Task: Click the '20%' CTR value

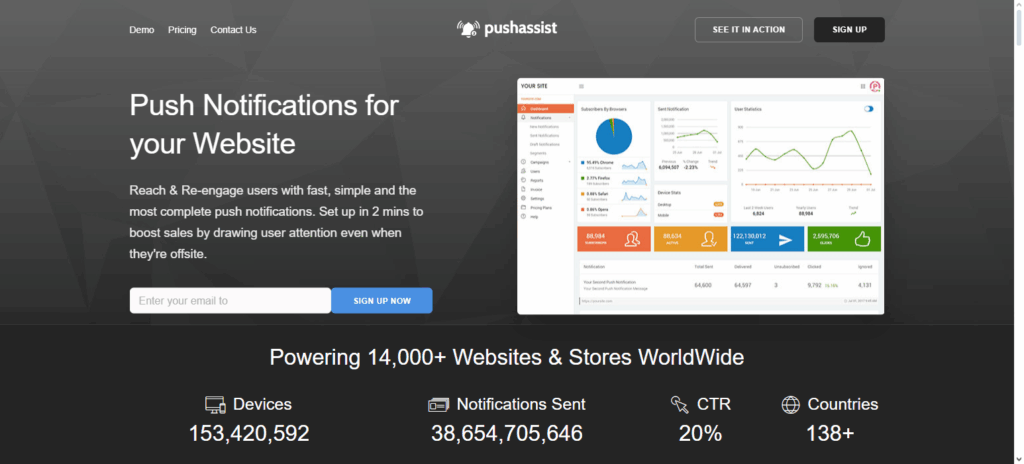Action: pos(700,433)
